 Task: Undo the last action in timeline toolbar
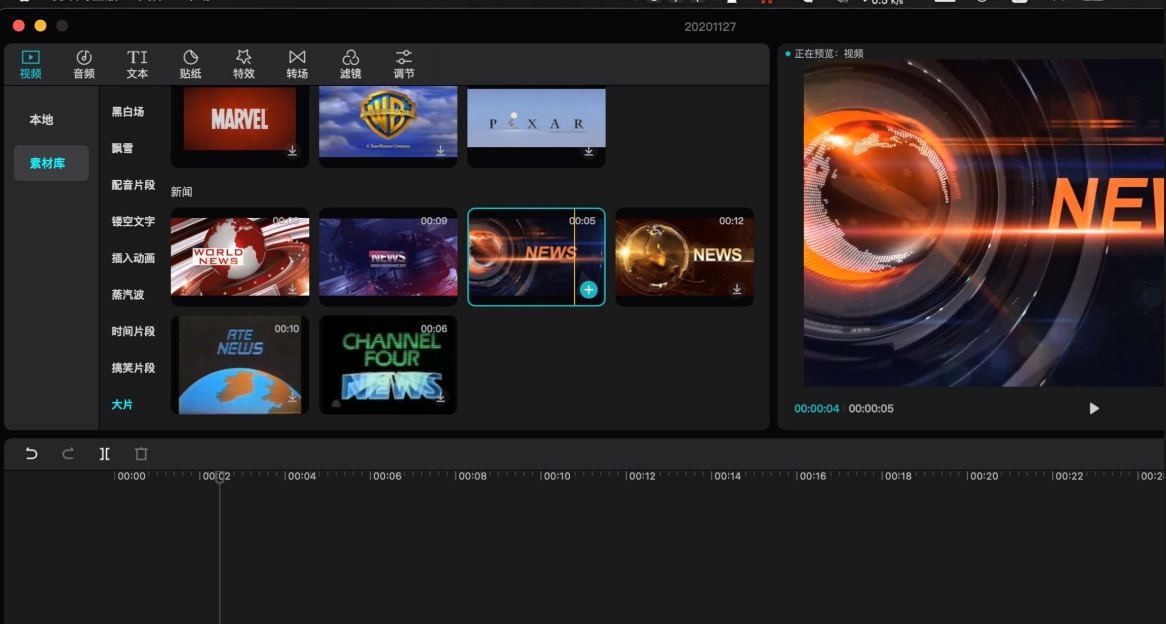tap(31, 454)
